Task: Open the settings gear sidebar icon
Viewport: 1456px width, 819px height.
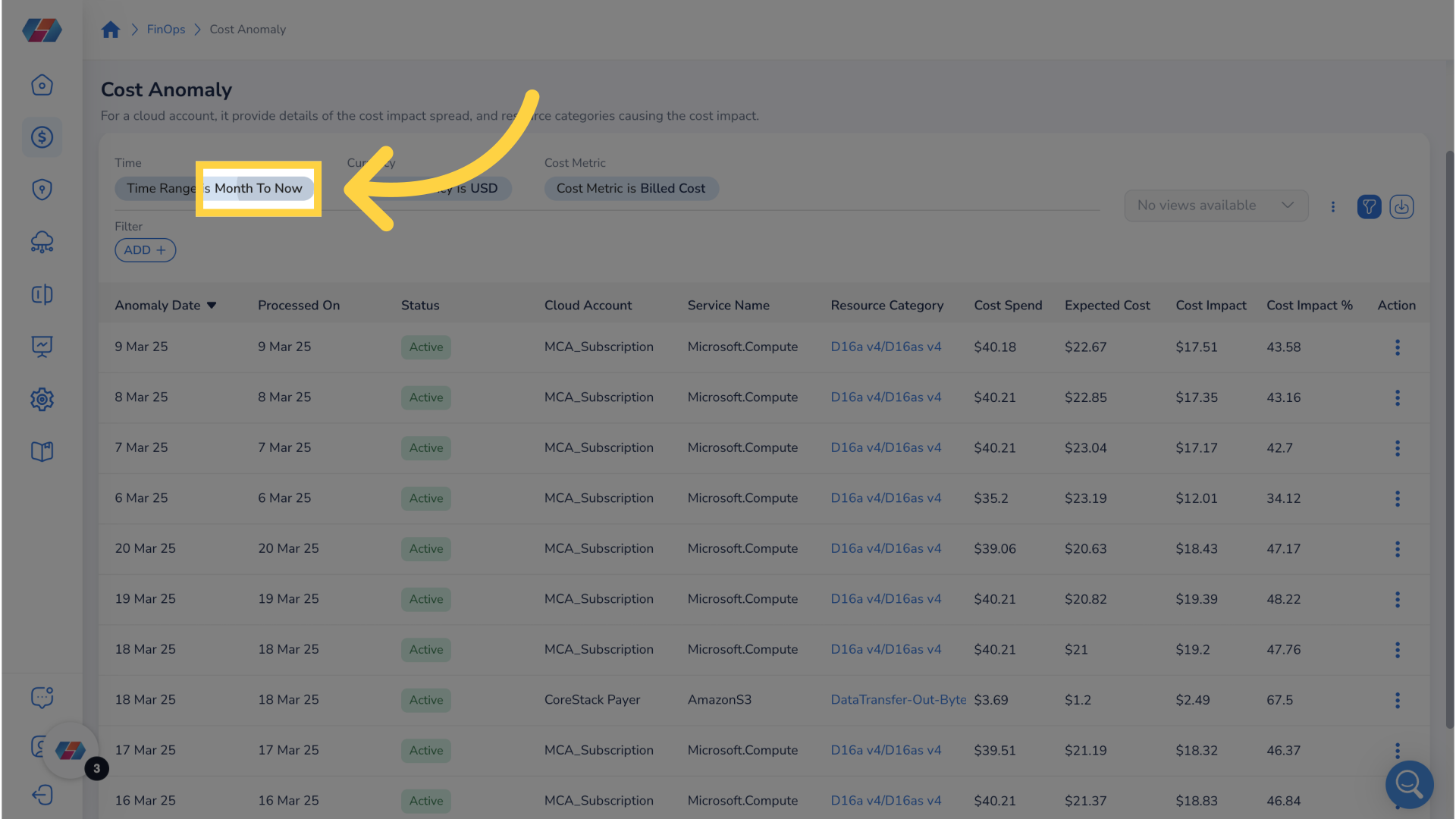Action: pos(42,399)
